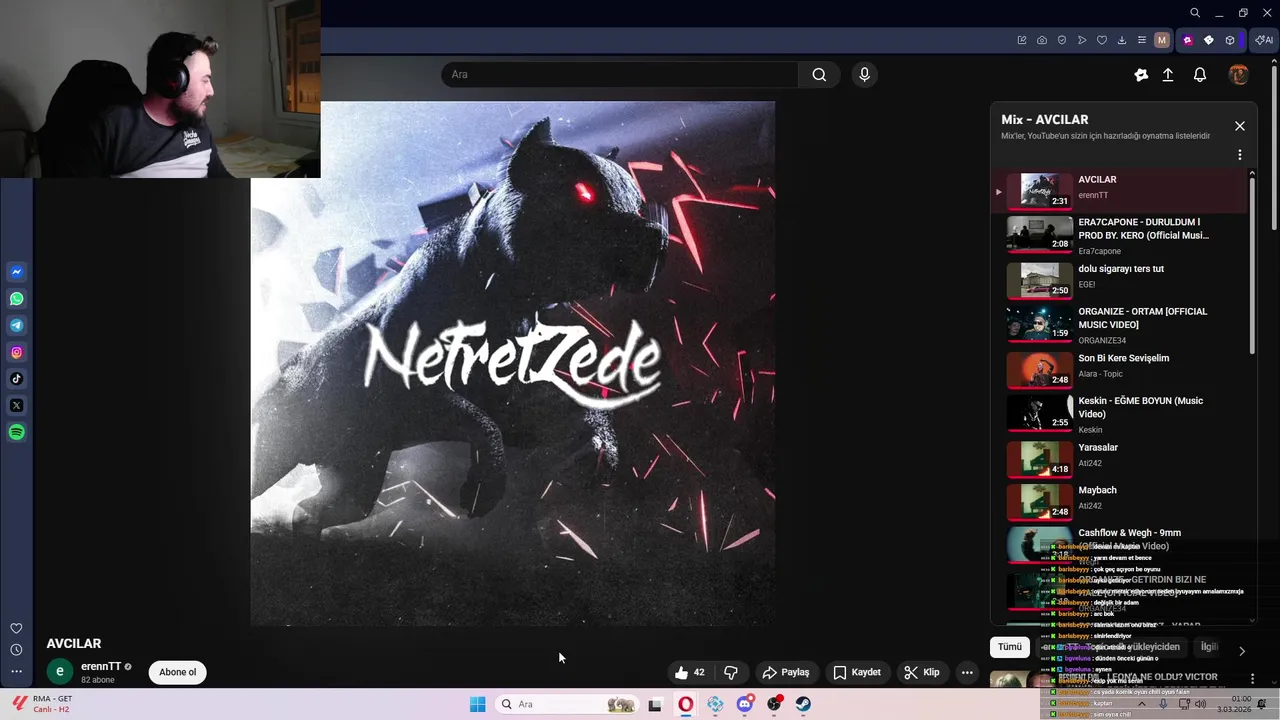Open the Windows Start menu
The width and height of the screenshot is (1280, 720).
(x=478, y=704)
